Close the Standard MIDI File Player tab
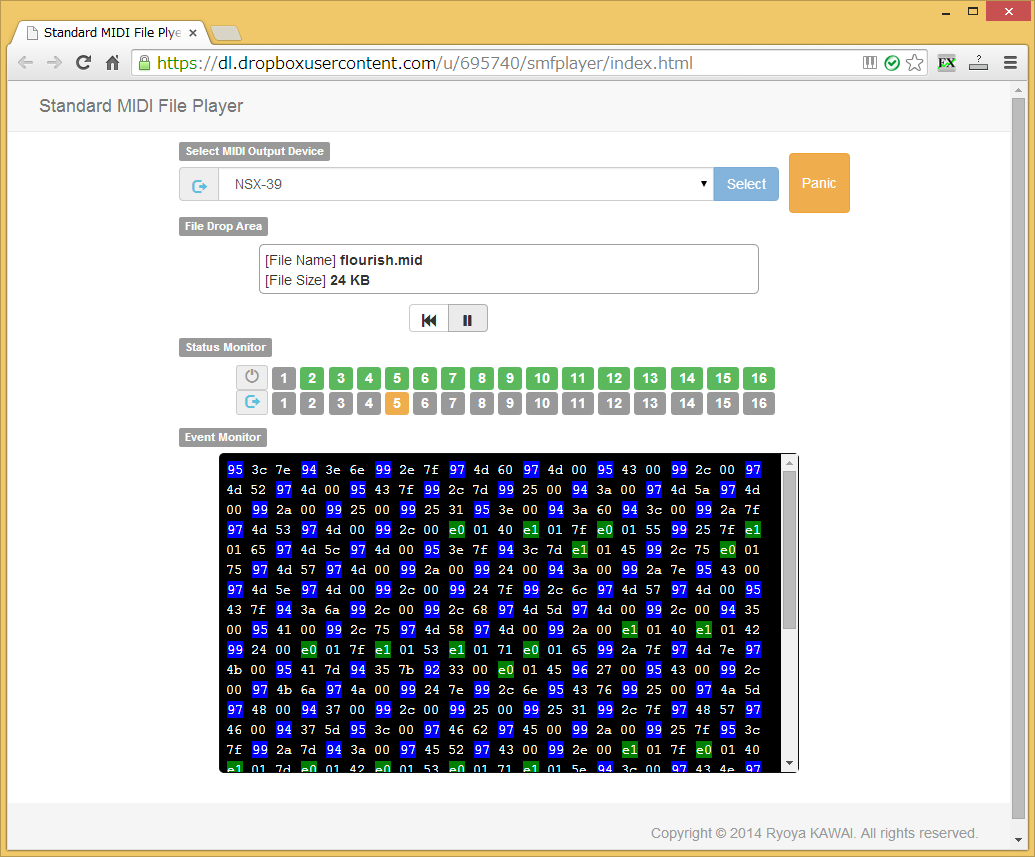The image size is (1035, 857). click(x=193, y=32)
